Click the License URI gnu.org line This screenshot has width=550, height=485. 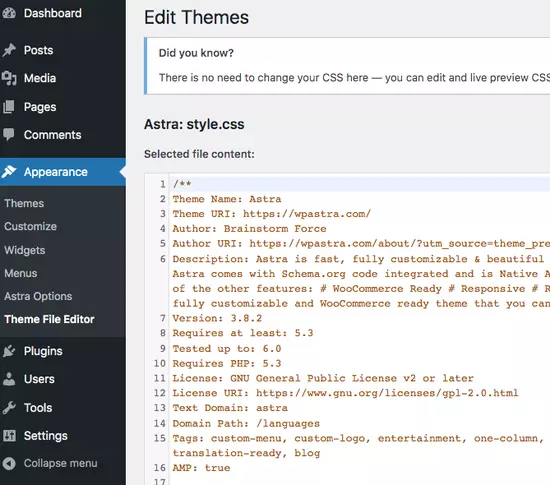[x=345, y=393]
